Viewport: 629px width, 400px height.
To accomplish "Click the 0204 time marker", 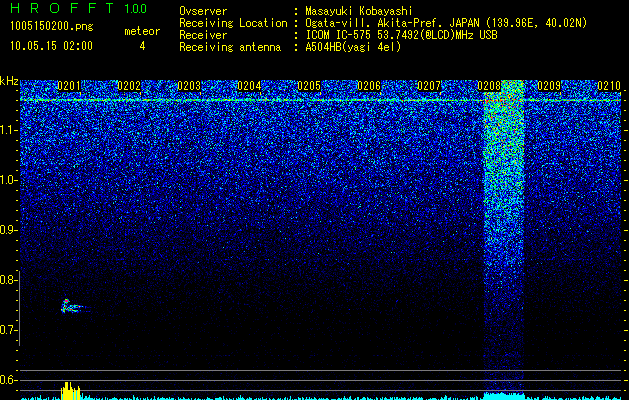I will [x=249, y=86].
